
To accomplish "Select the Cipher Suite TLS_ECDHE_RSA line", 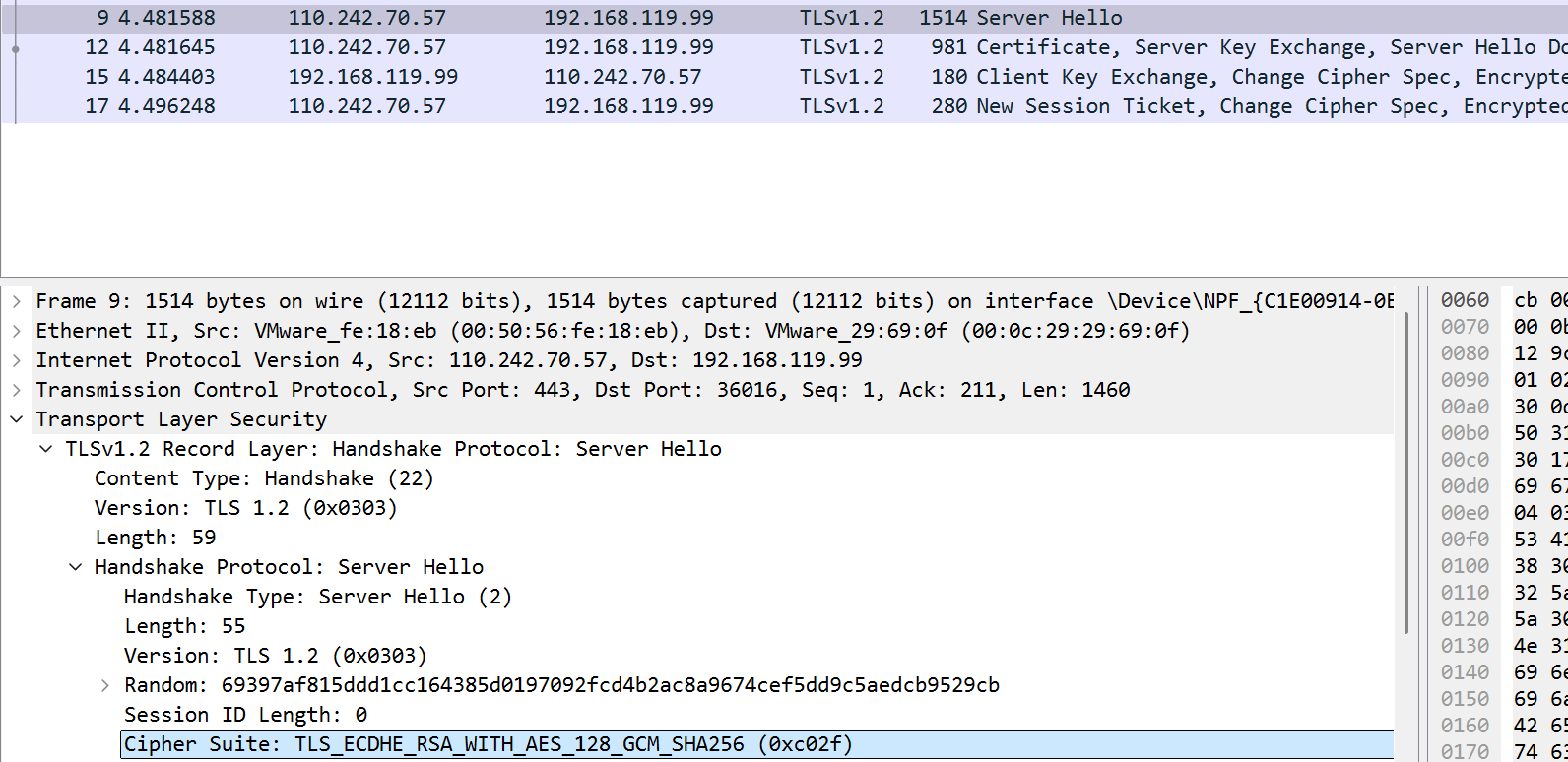I will pyautogui.click(x=488, y=744).
